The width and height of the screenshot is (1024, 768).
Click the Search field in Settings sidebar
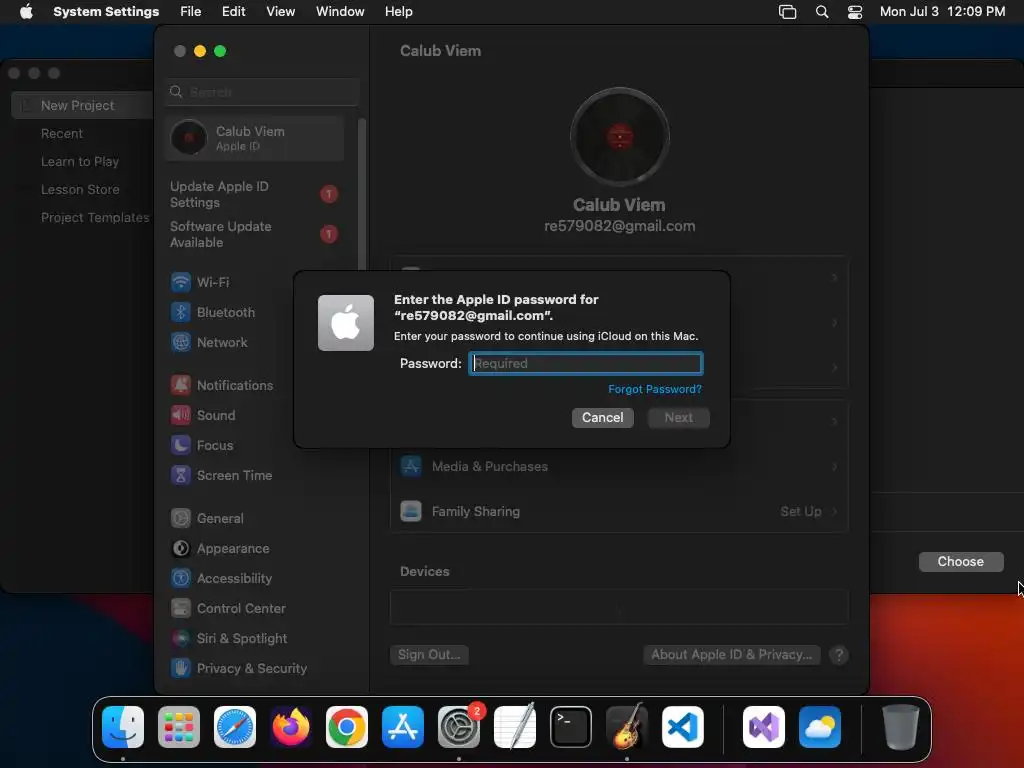point(262,92)
